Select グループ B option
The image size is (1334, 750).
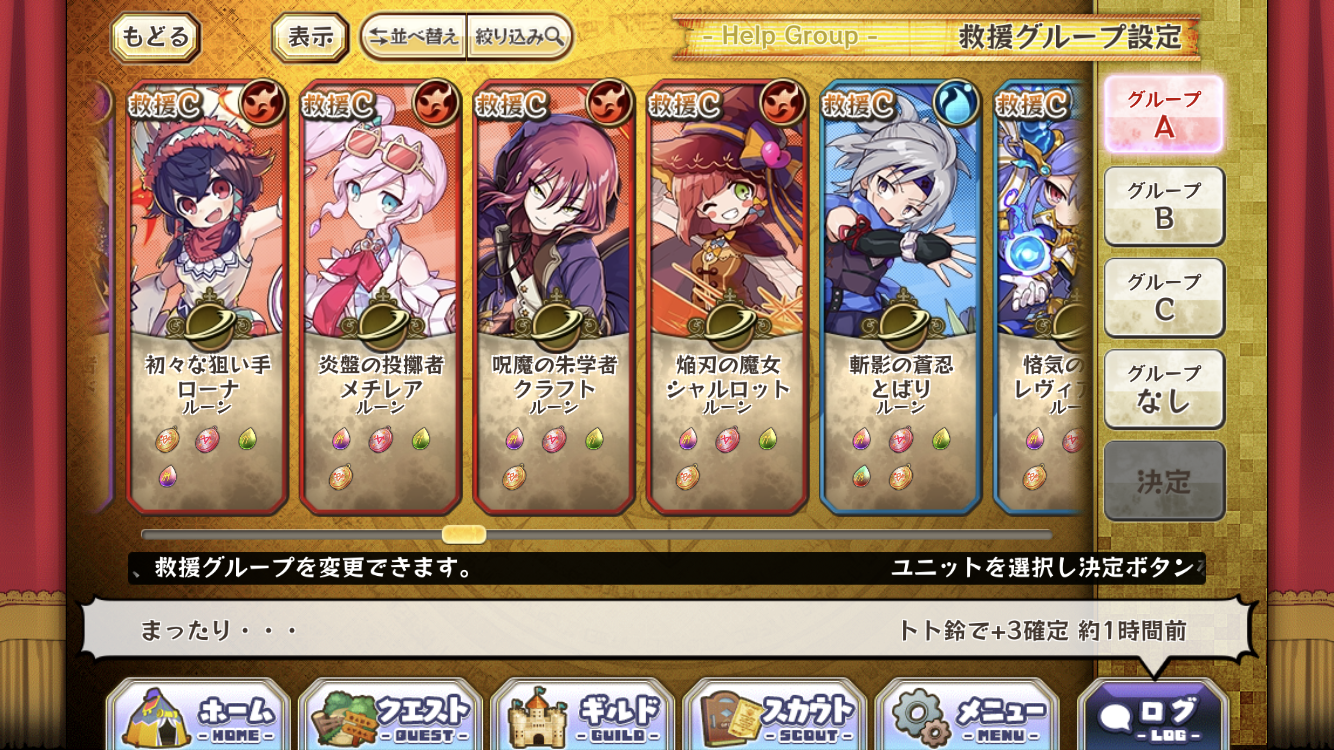coord(1164,206)
